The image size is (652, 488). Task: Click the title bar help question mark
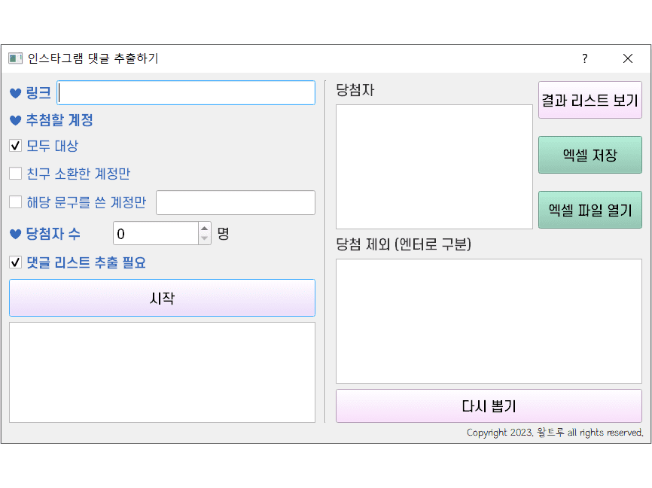click(x=585, y=58)
